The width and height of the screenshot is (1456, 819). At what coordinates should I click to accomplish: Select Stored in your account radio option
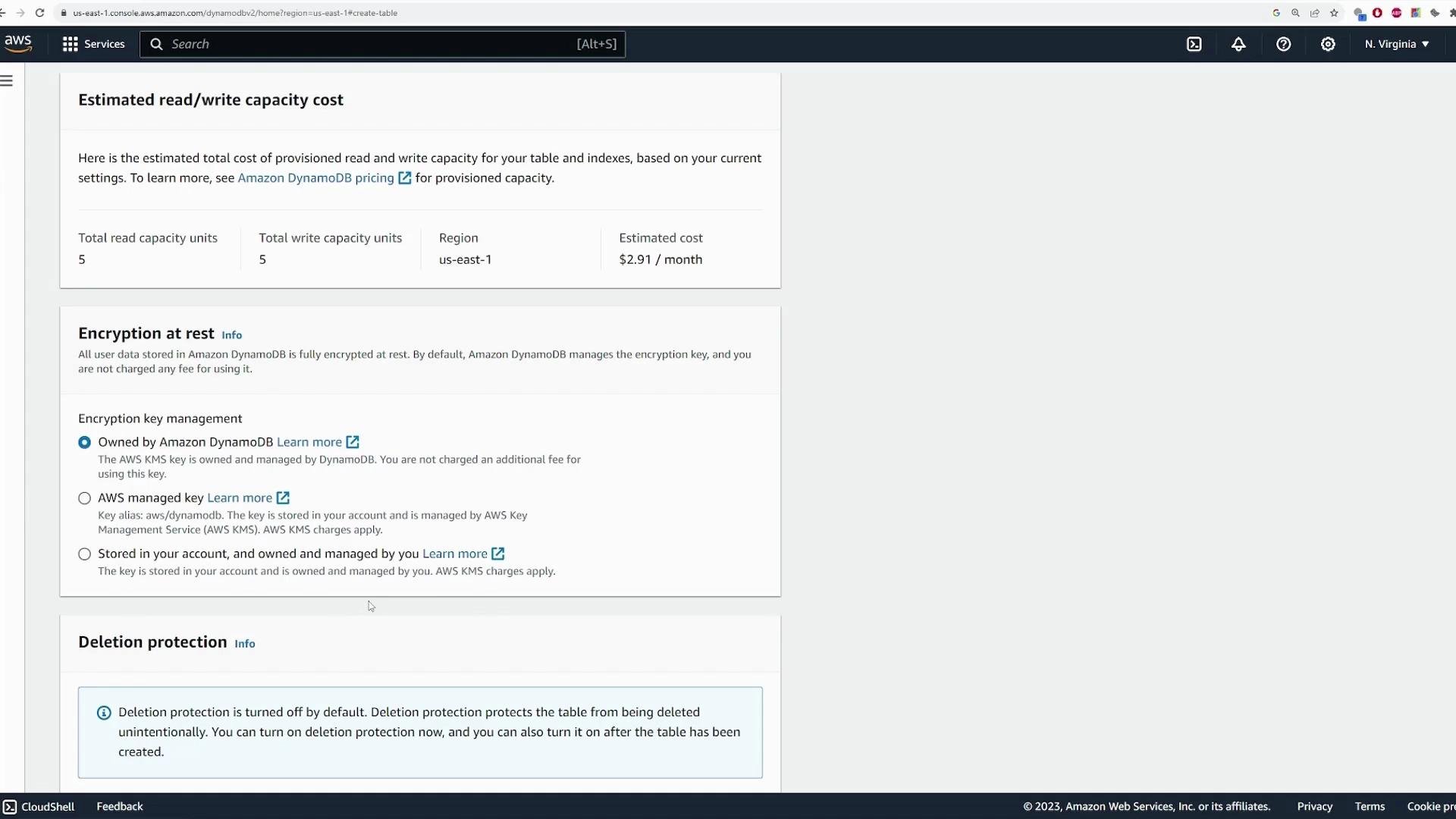click(x=84, y=554)
